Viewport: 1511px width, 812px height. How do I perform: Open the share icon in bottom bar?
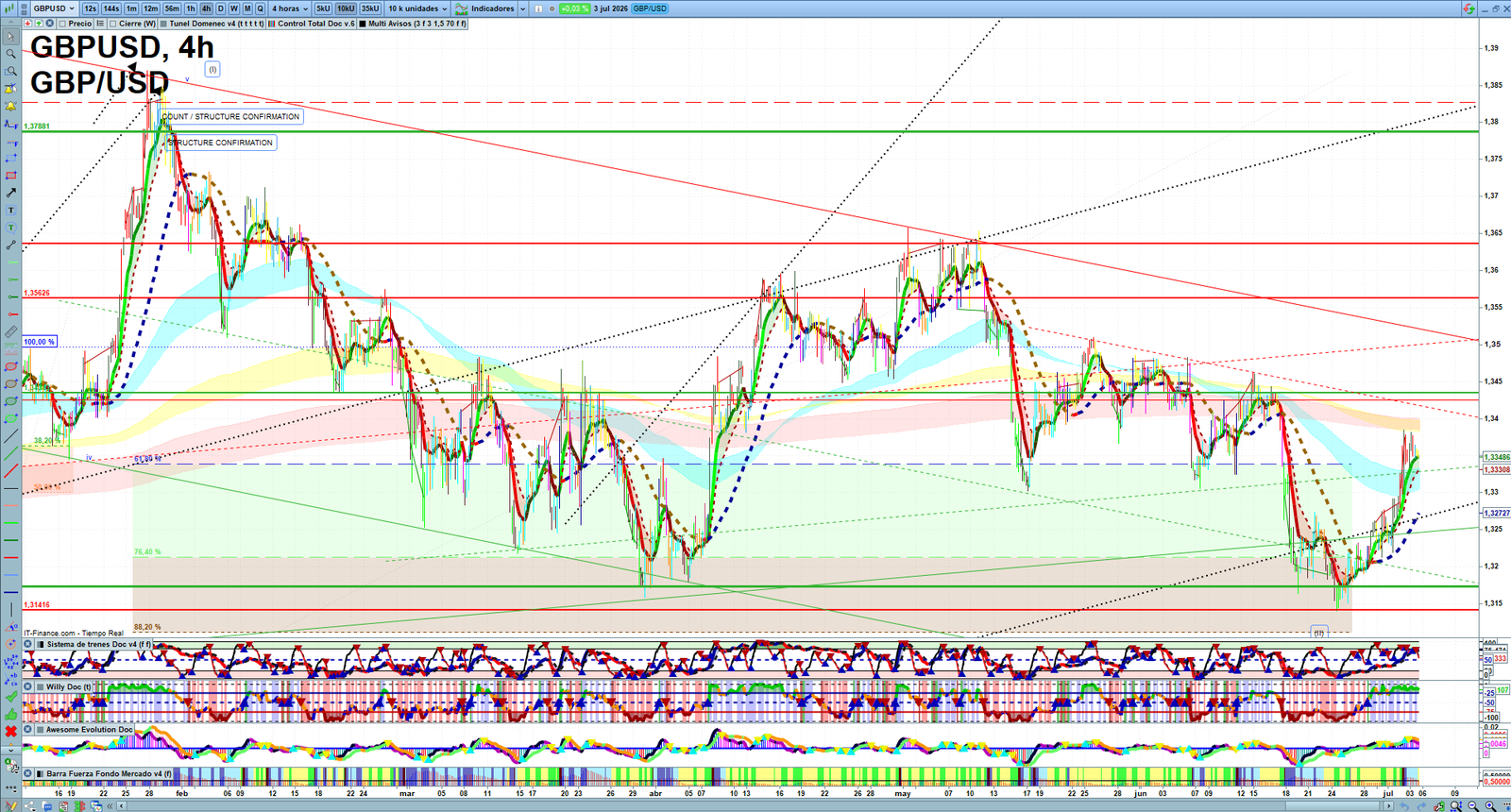(30, 805)
